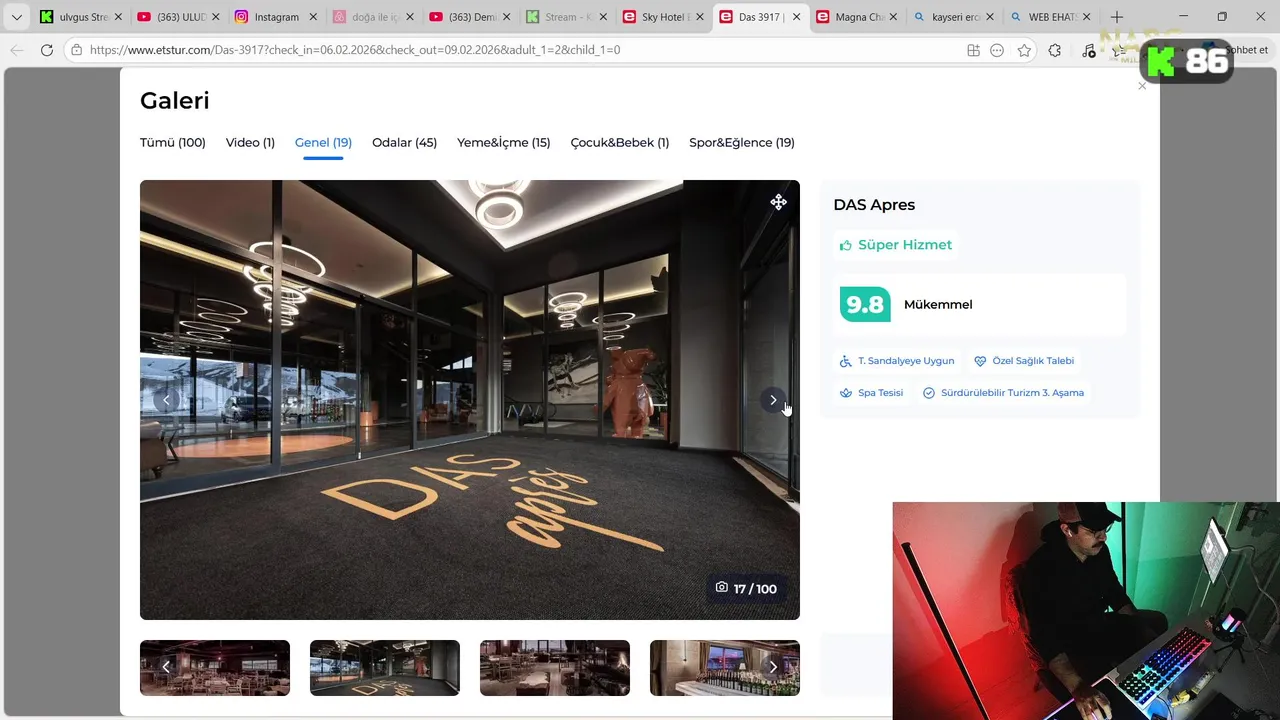The width and height of the screenshot is (1280, 720).
Task: Switch to the kayseri erc search tab
Action: 955,17
